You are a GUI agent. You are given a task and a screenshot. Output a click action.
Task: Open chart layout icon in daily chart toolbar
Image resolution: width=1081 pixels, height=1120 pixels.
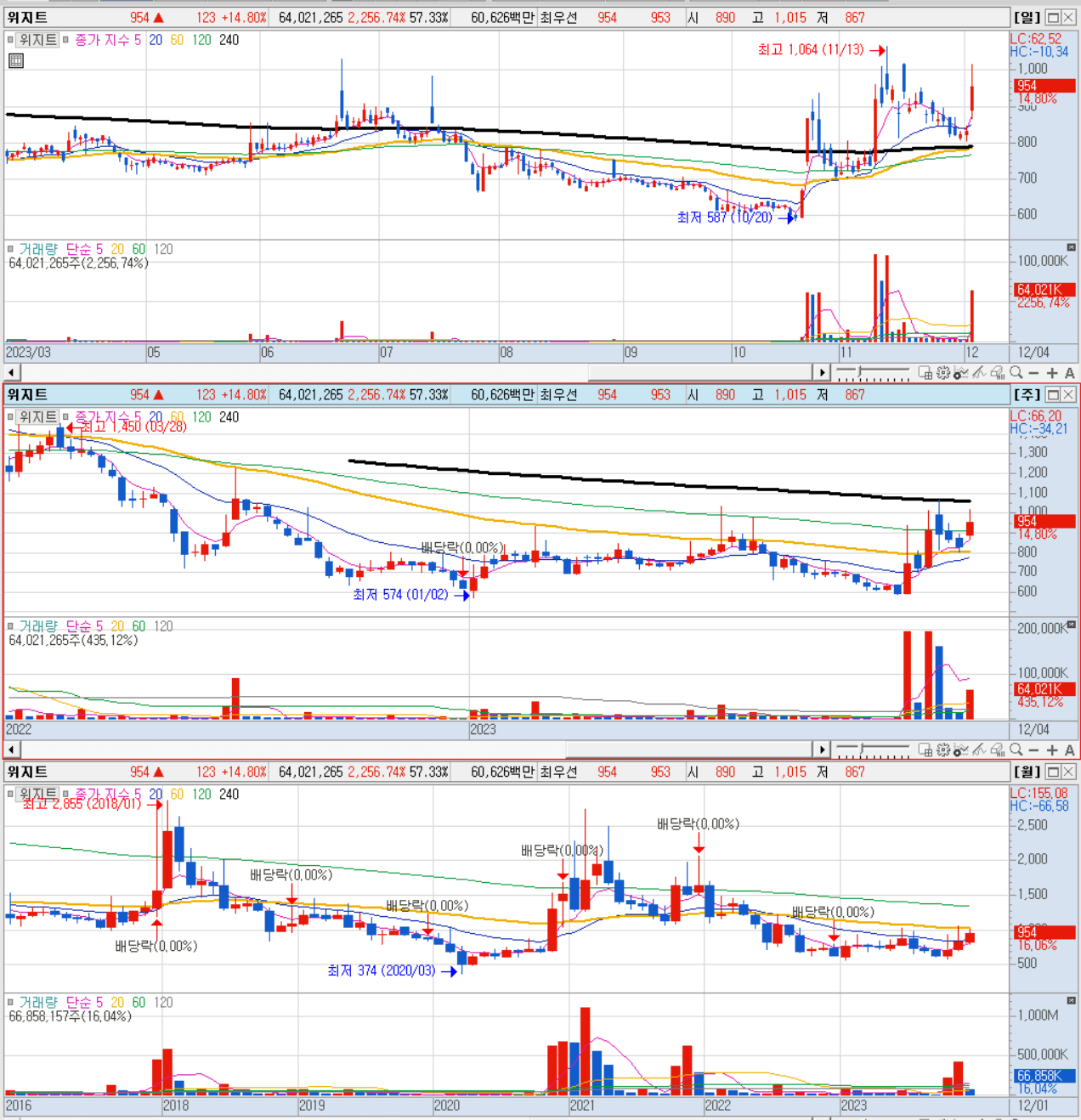pyautogui.click(x=925, y=373)
